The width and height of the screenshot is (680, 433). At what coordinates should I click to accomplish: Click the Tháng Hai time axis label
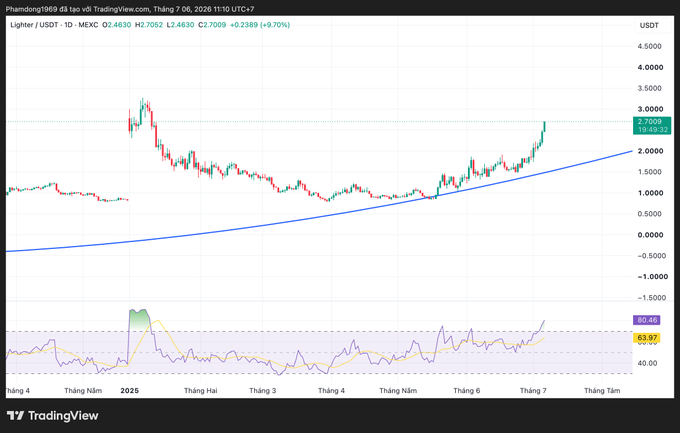200,390
